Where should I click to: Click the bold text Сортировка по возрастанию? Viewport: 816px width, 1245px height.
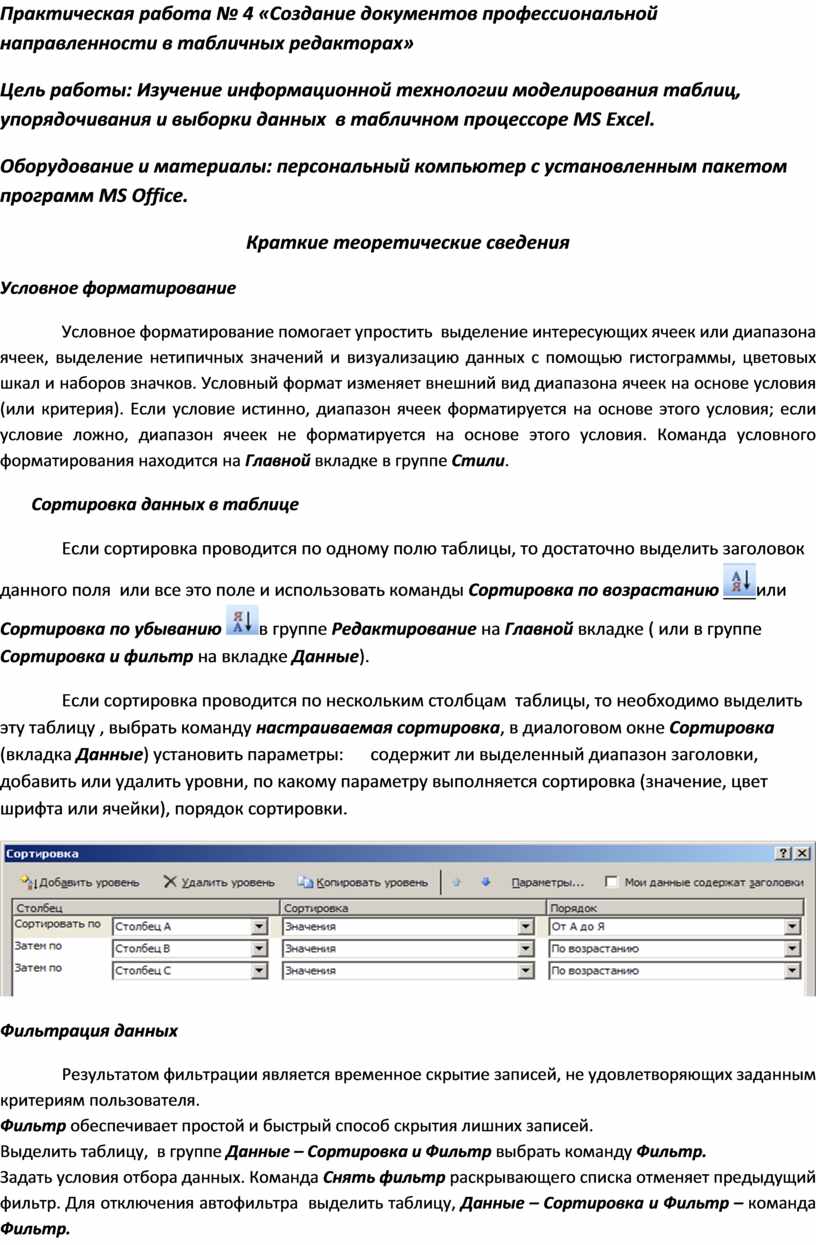(x=593, y=589)
